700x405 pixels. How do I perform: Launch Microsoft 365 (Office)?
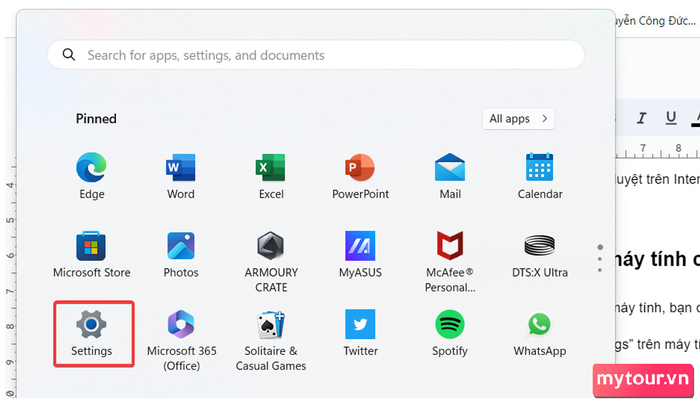pos(181,340)
